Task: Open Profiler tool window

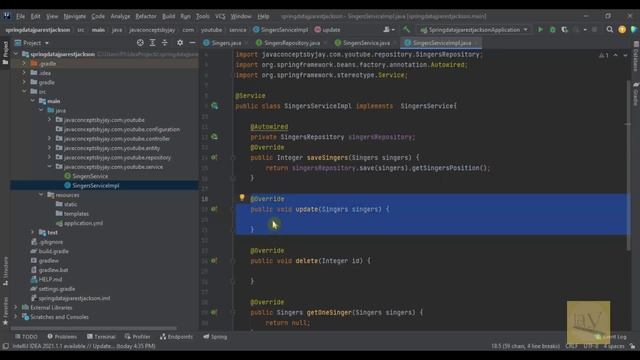Action: 138,337
